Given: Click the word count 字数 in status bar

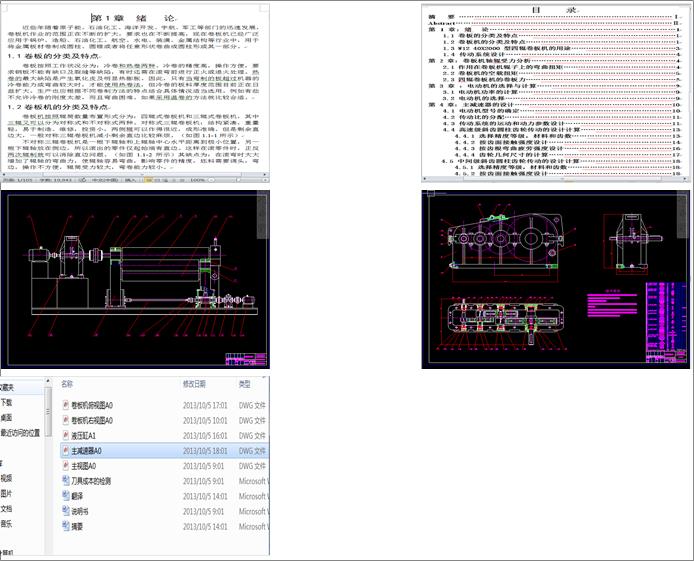Looking at the screenshot, I should tap(55, 180).
